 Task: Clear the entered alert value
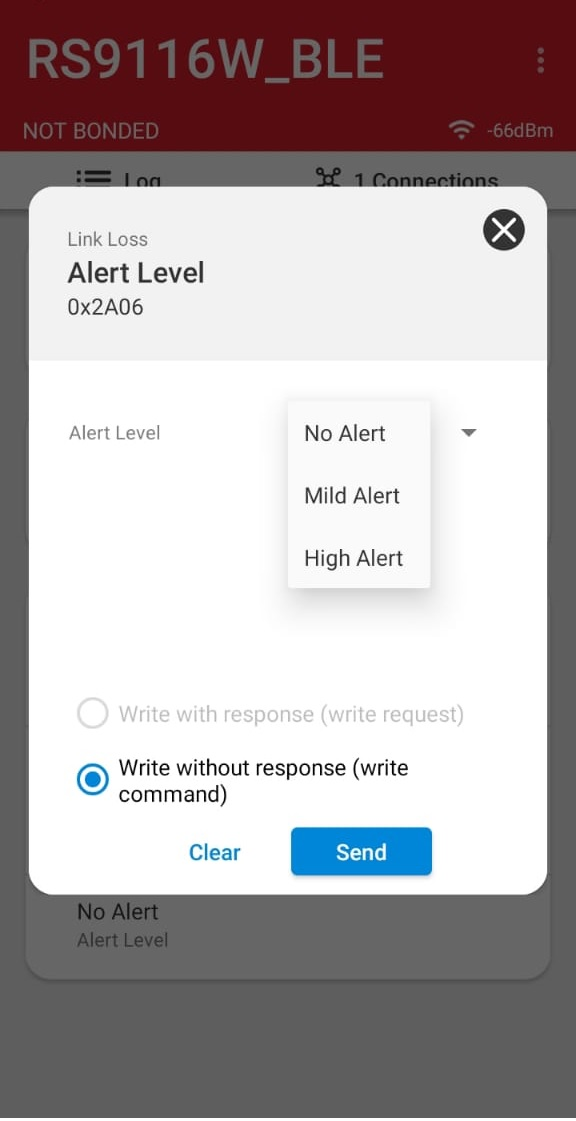pos(214,852)
